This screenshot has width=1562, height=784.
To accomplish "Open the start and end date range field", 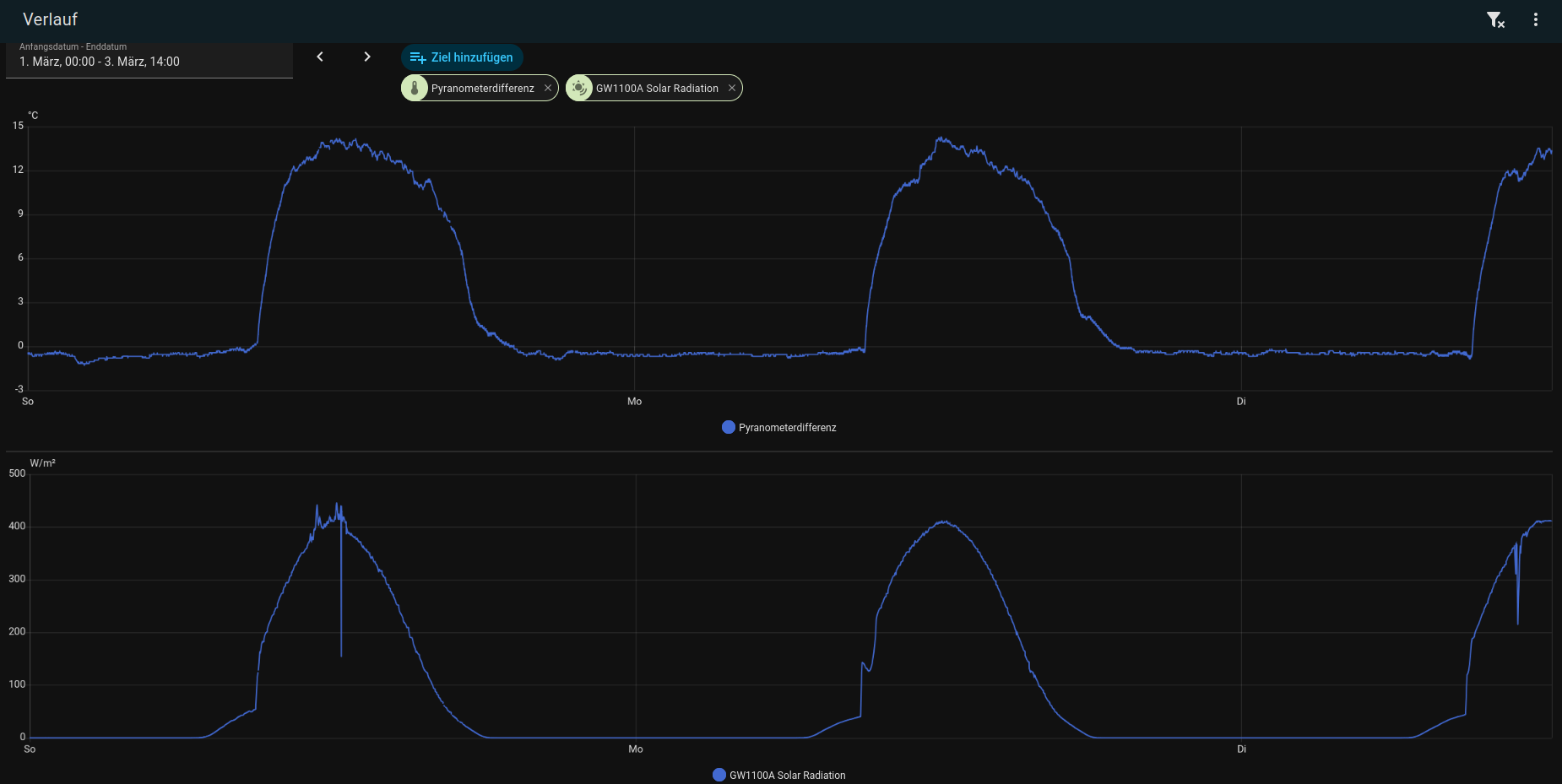I will click(x=149, y=61).
